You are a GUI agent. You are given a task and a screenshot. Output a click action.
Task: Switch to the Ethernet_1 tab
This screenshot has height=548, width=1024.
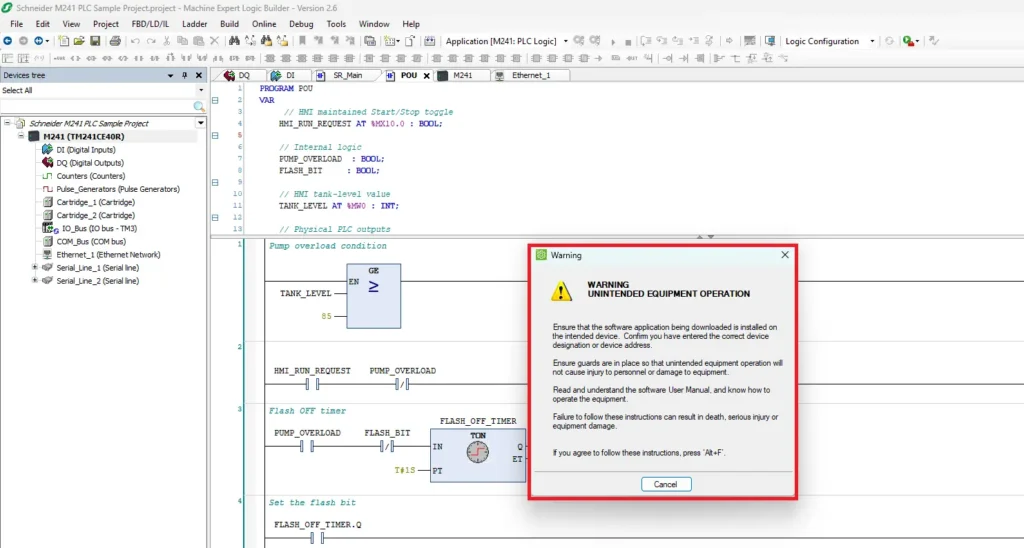pos(530,76)
